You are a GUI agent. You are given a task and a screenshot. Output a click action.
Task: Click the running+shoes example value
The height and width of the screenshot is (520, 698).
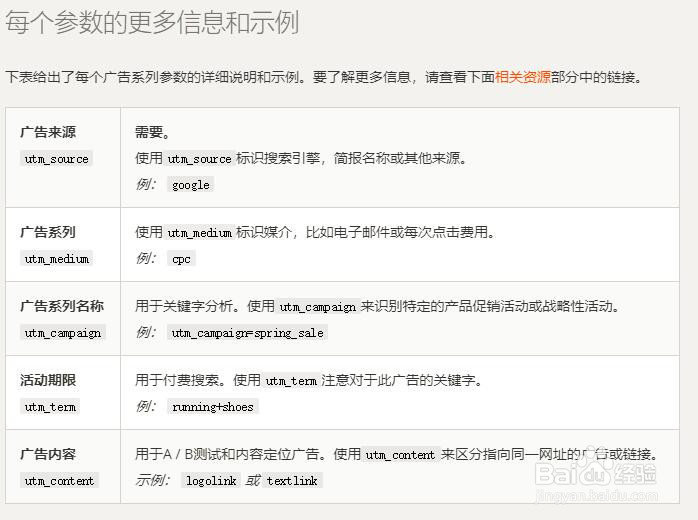[213, 406]
